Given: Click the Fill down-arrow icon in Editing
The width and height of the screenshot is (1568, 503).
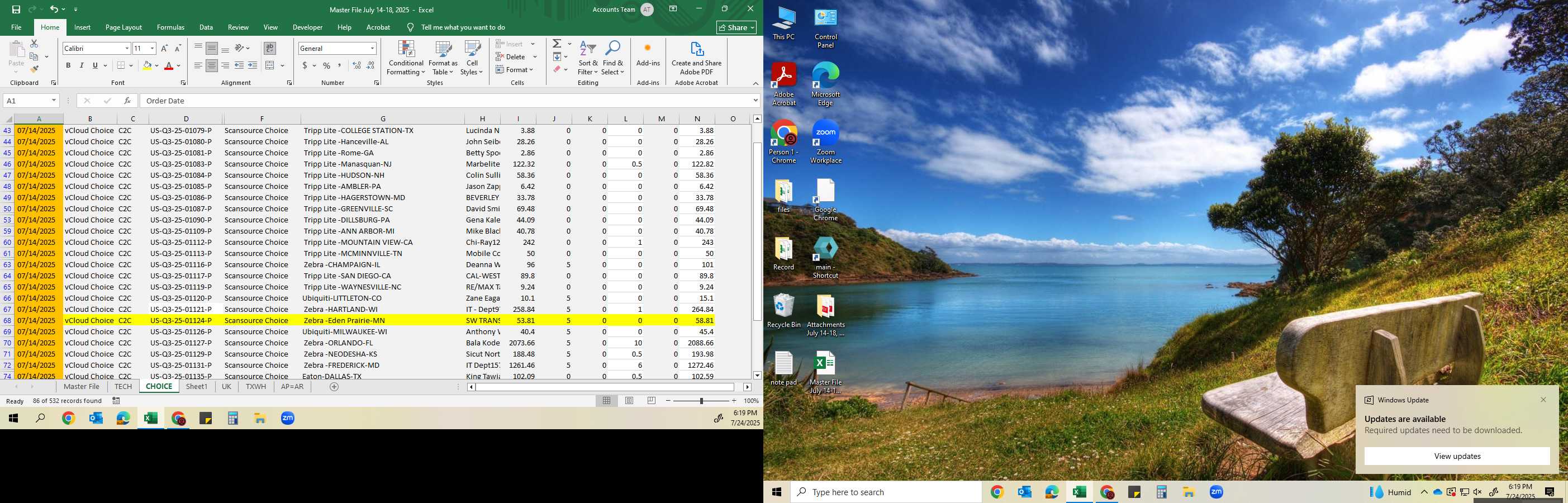Looking at the screenshot, I should pos(557,56).
